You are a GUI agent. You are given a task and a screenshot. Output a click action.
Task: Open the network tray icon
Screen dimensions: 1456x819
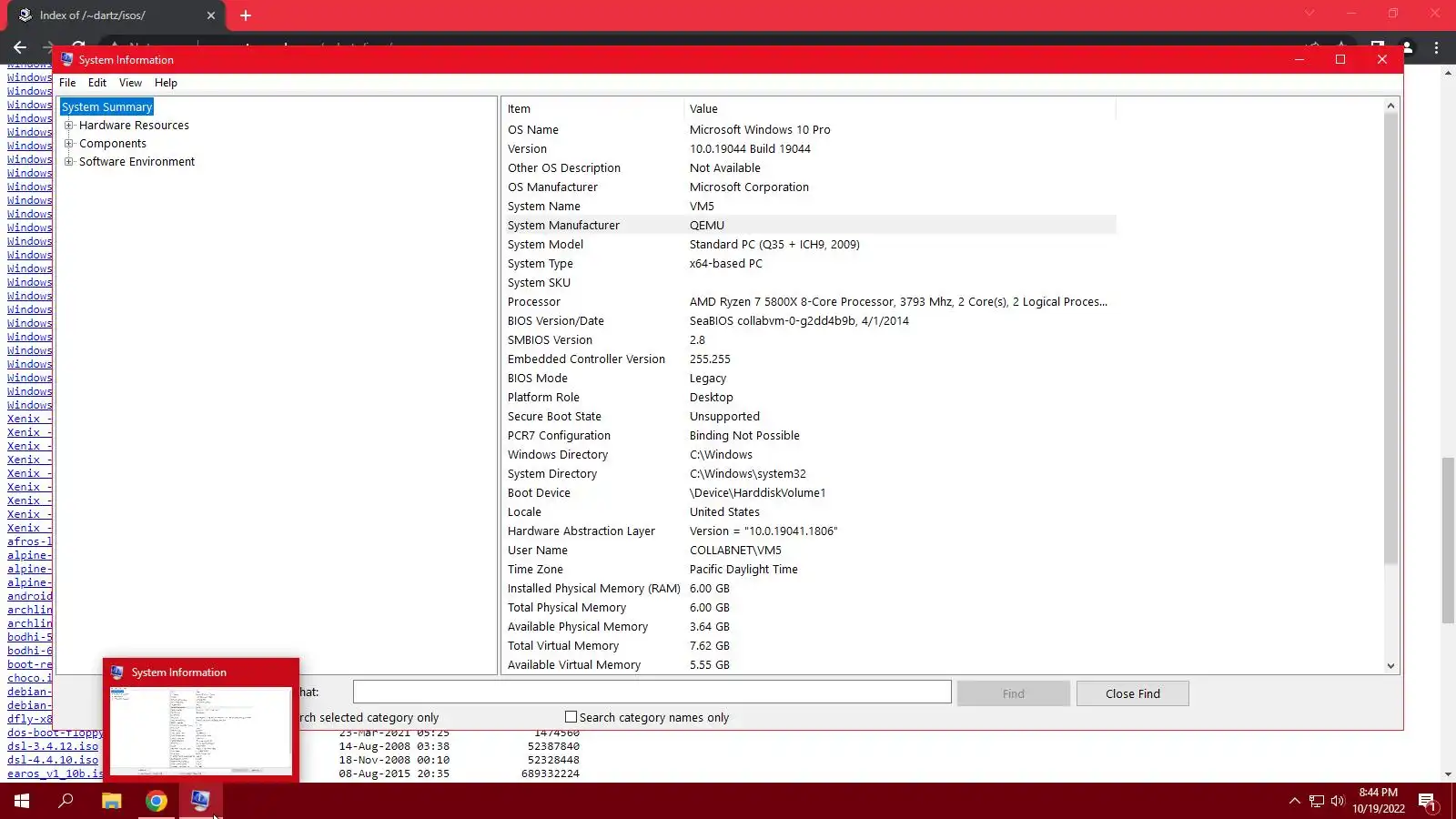pos(1316,801)
